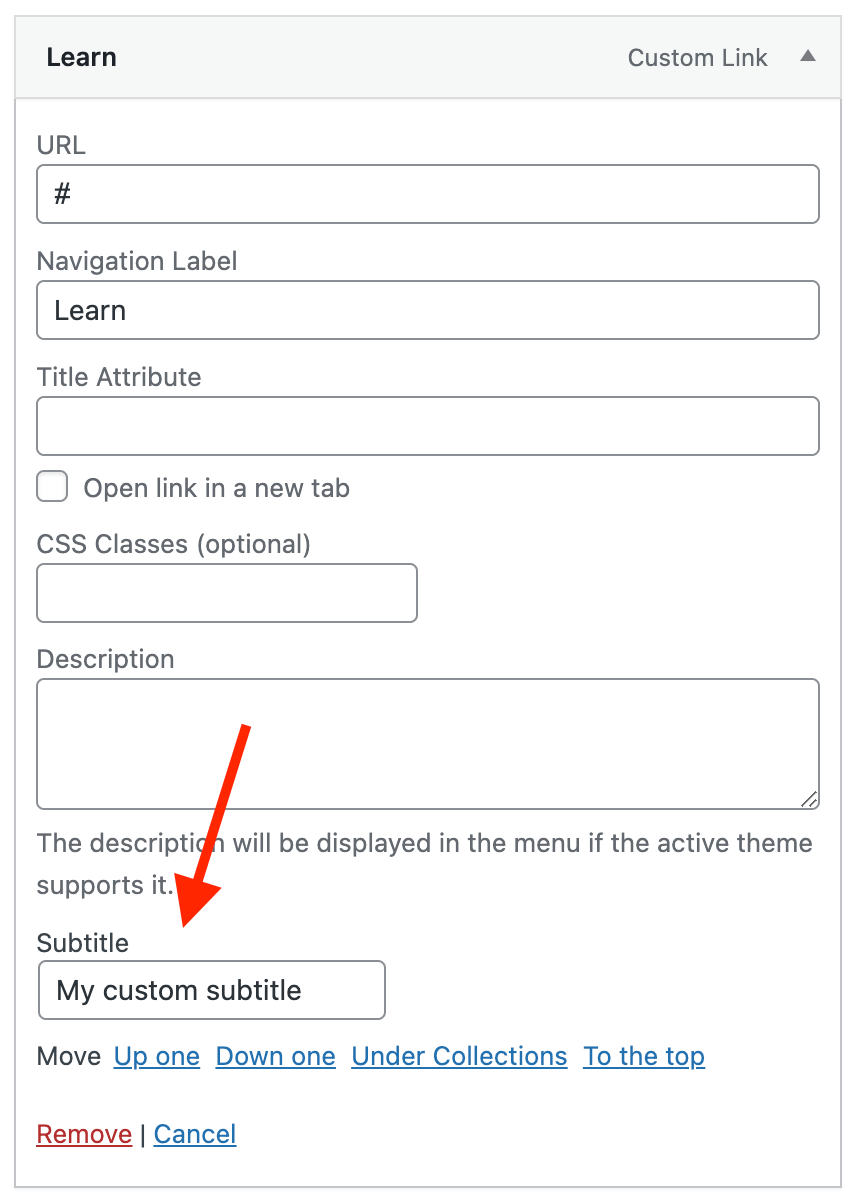Move the item Up one position

(x=156, y=1056)
